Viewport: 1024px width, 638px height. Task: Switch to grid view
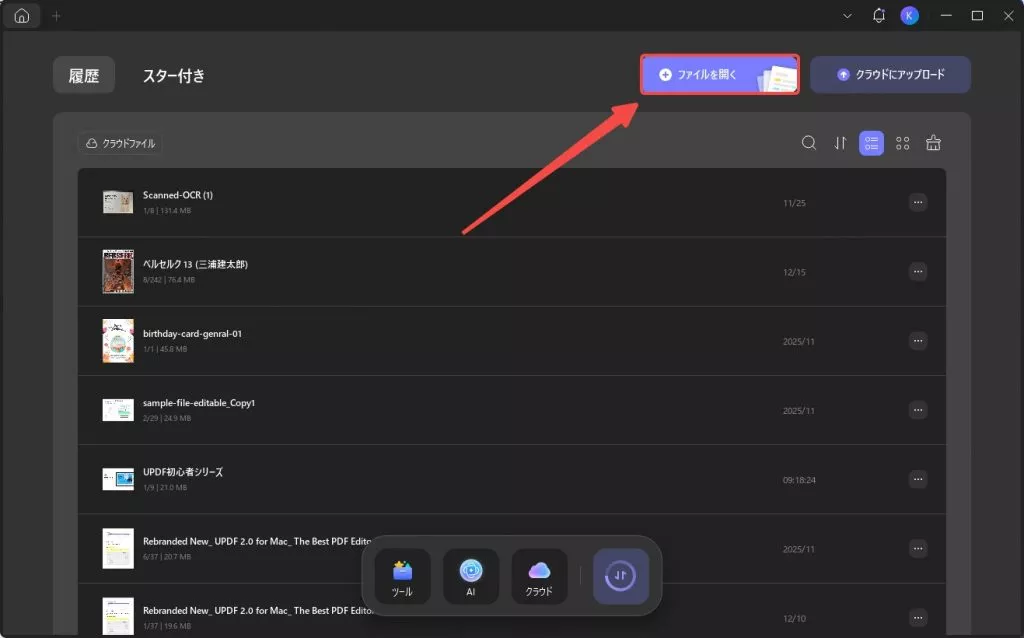[903, 143]
